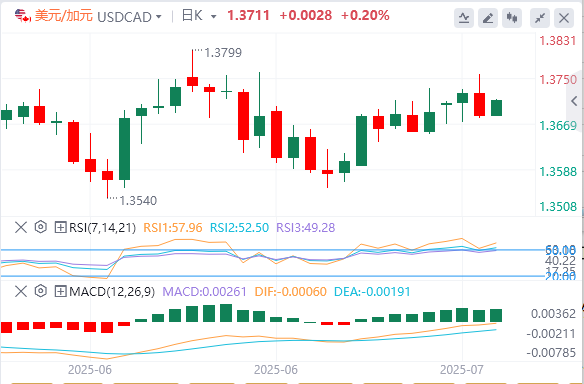
Task: Remove the MACD indicator panel
Action: [21, 291]
